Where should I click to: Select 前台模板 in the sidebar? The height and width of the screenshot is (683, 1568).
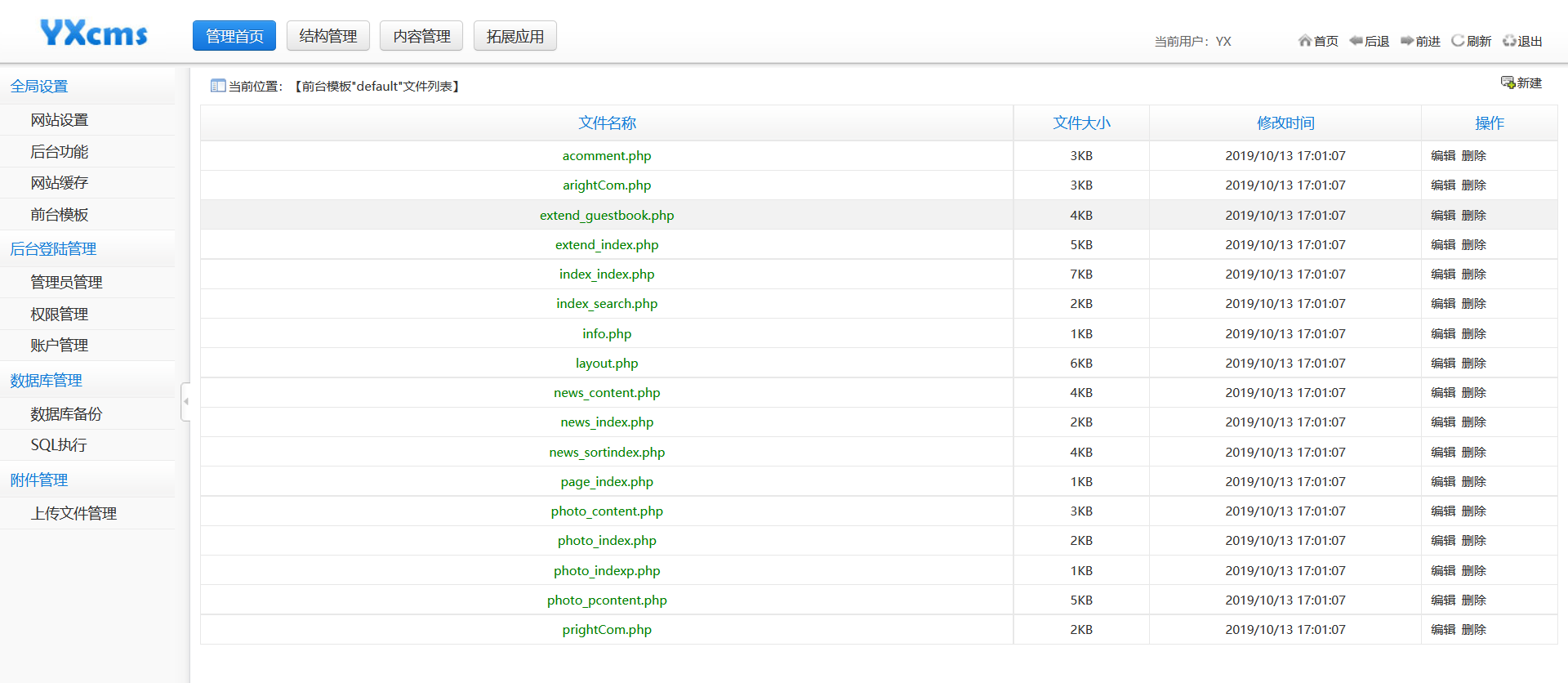tap(60, 215)
